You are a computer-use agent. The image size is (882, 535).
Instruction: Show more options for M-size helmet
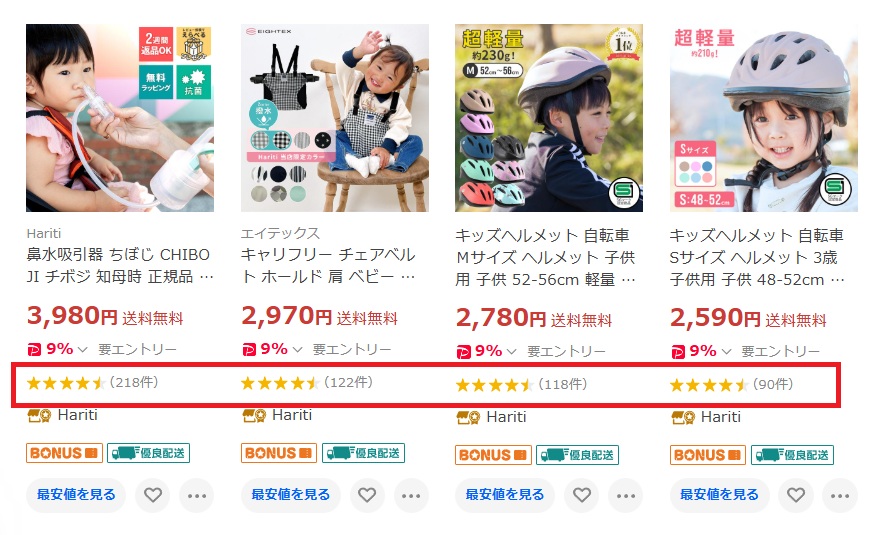click(626, 496)
